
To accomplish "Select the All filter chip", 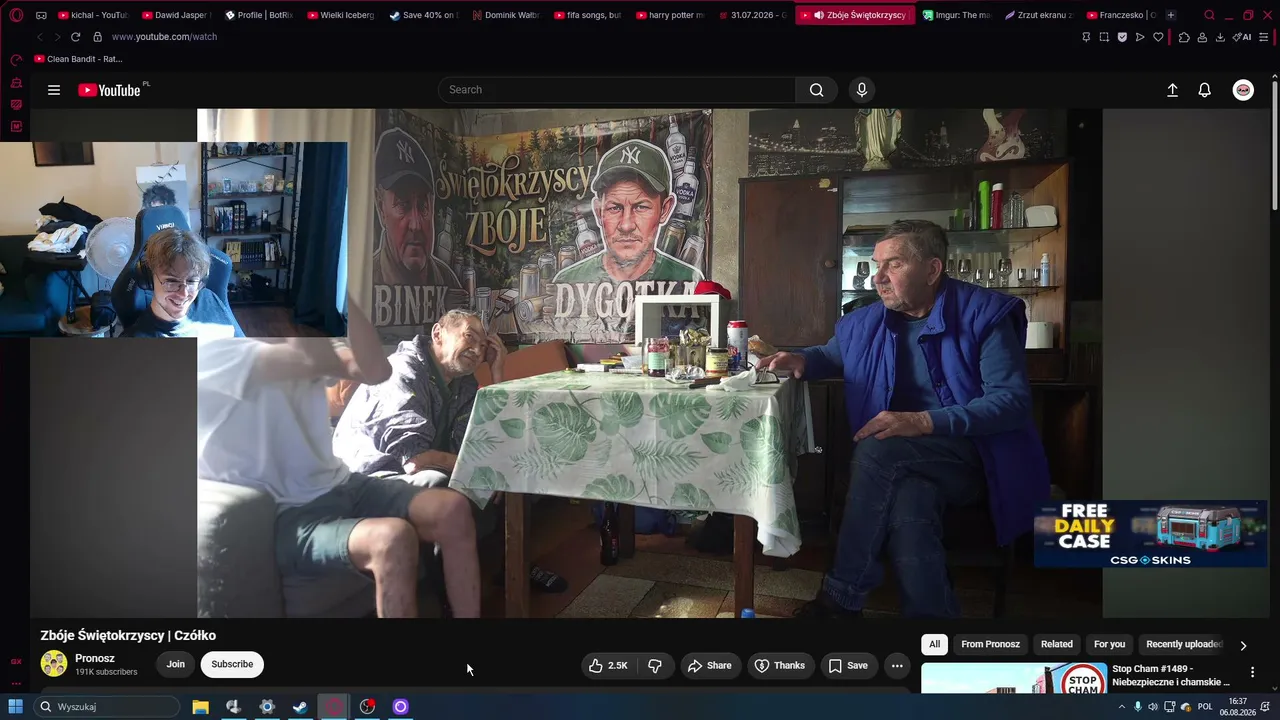I will coord(935,645).
